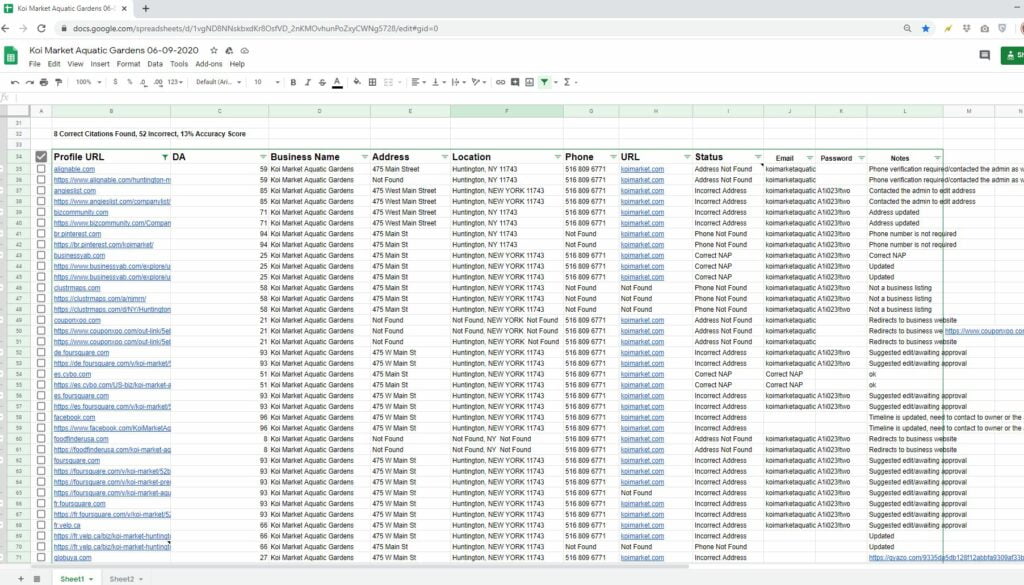
Task: Click the Bold formatting icon
Action: click(x=293, y=82)
